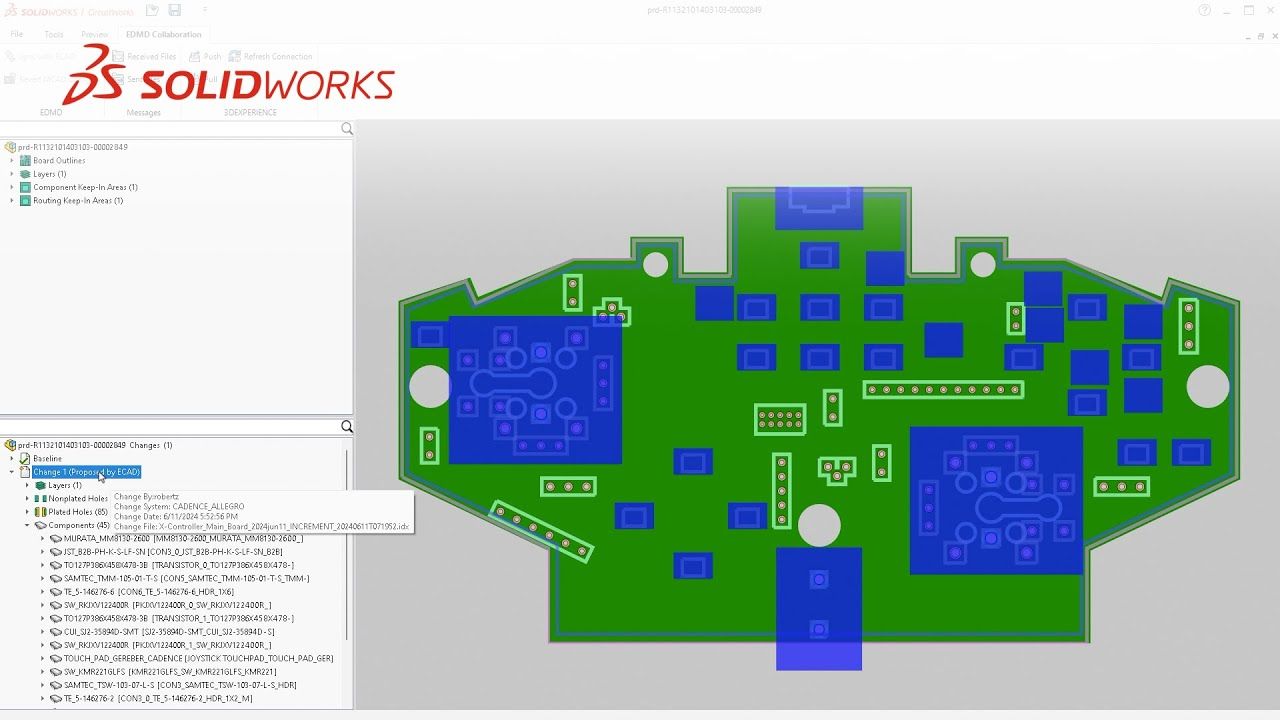
Task: Select Routing Keep-In Areas (1) item
Action: tap(78, 201)
